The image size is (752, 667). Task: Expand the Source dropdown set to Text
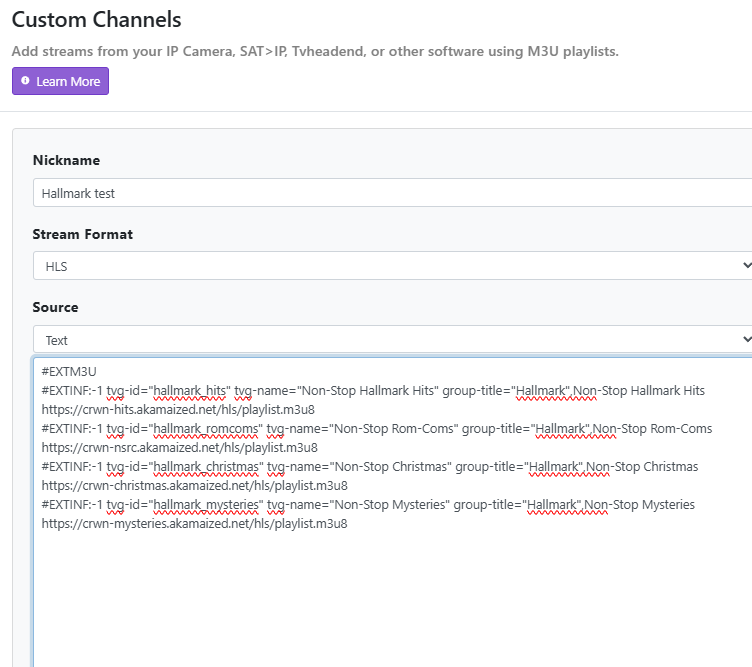390,340
